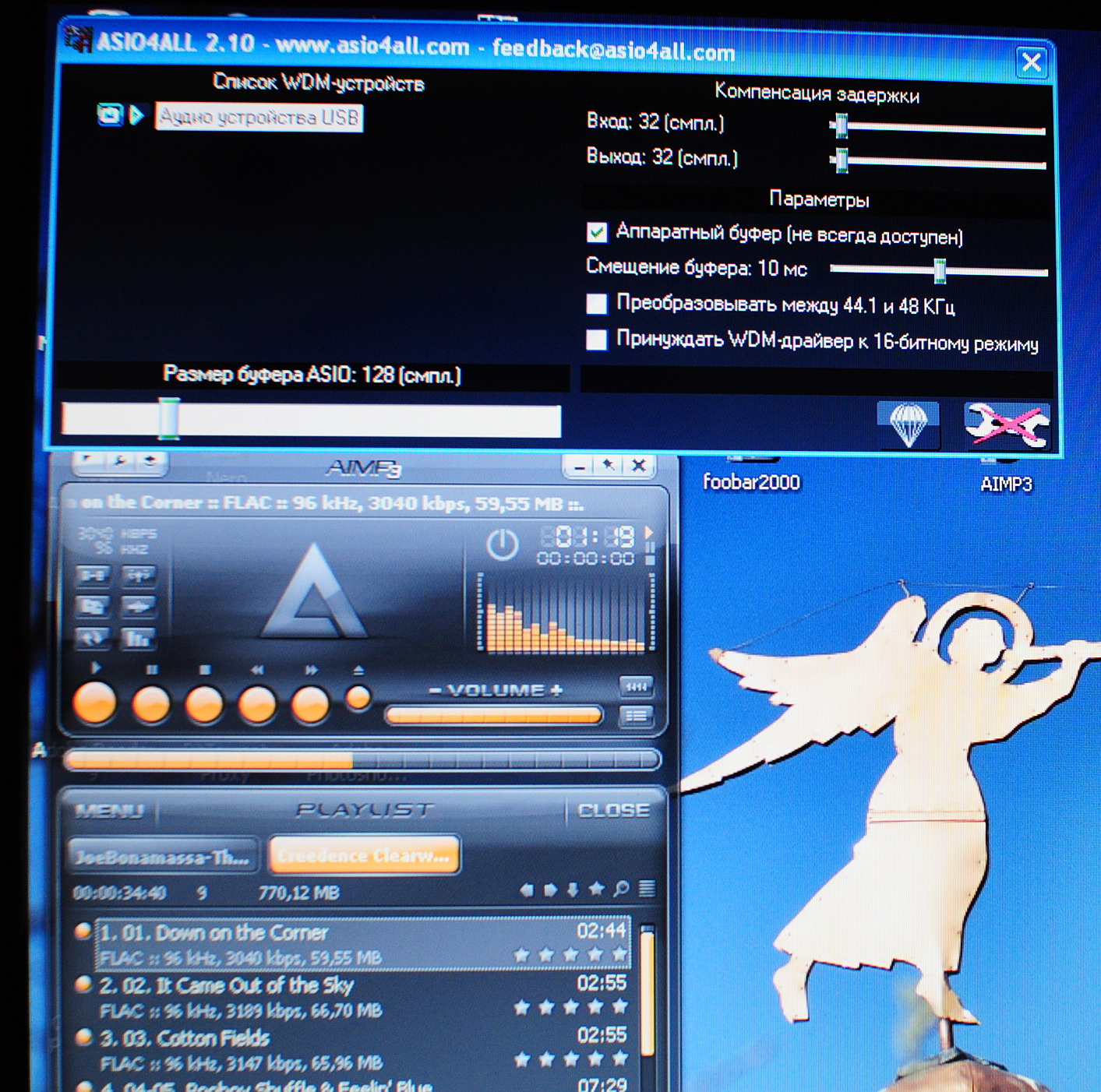
Task: Close the ASIO4ALL window
Action: 1032,62
